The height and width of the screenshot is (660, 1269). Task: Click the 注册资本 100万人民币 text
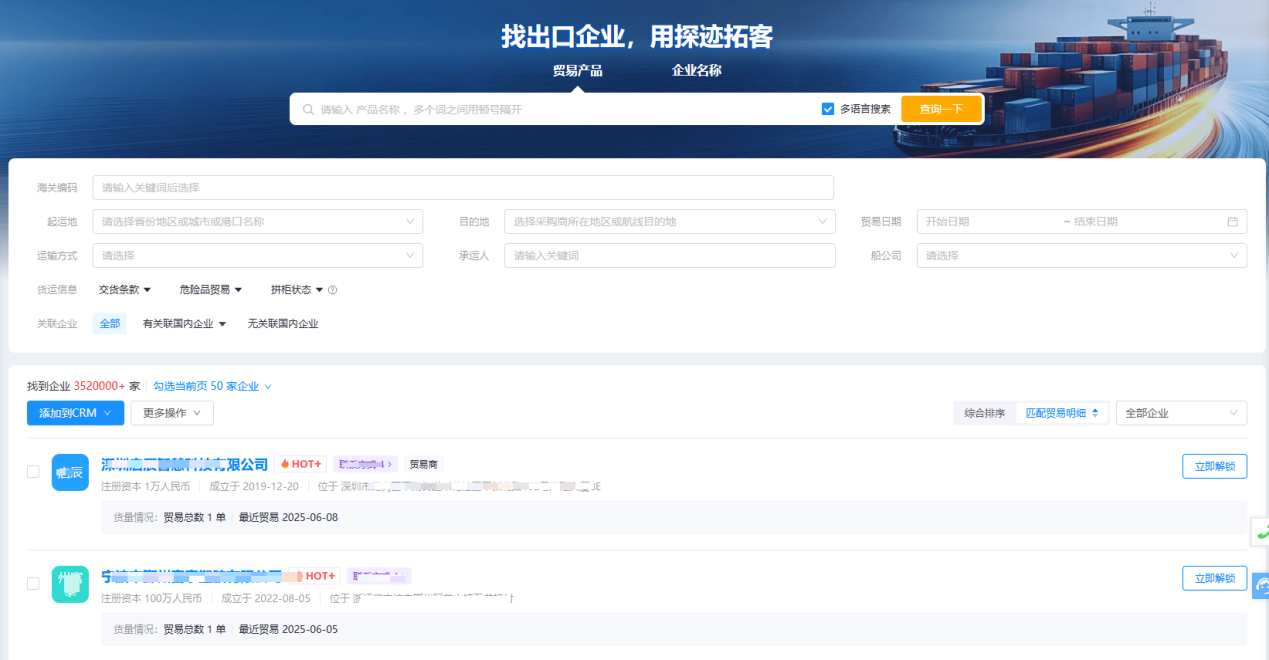pos(152,599)
